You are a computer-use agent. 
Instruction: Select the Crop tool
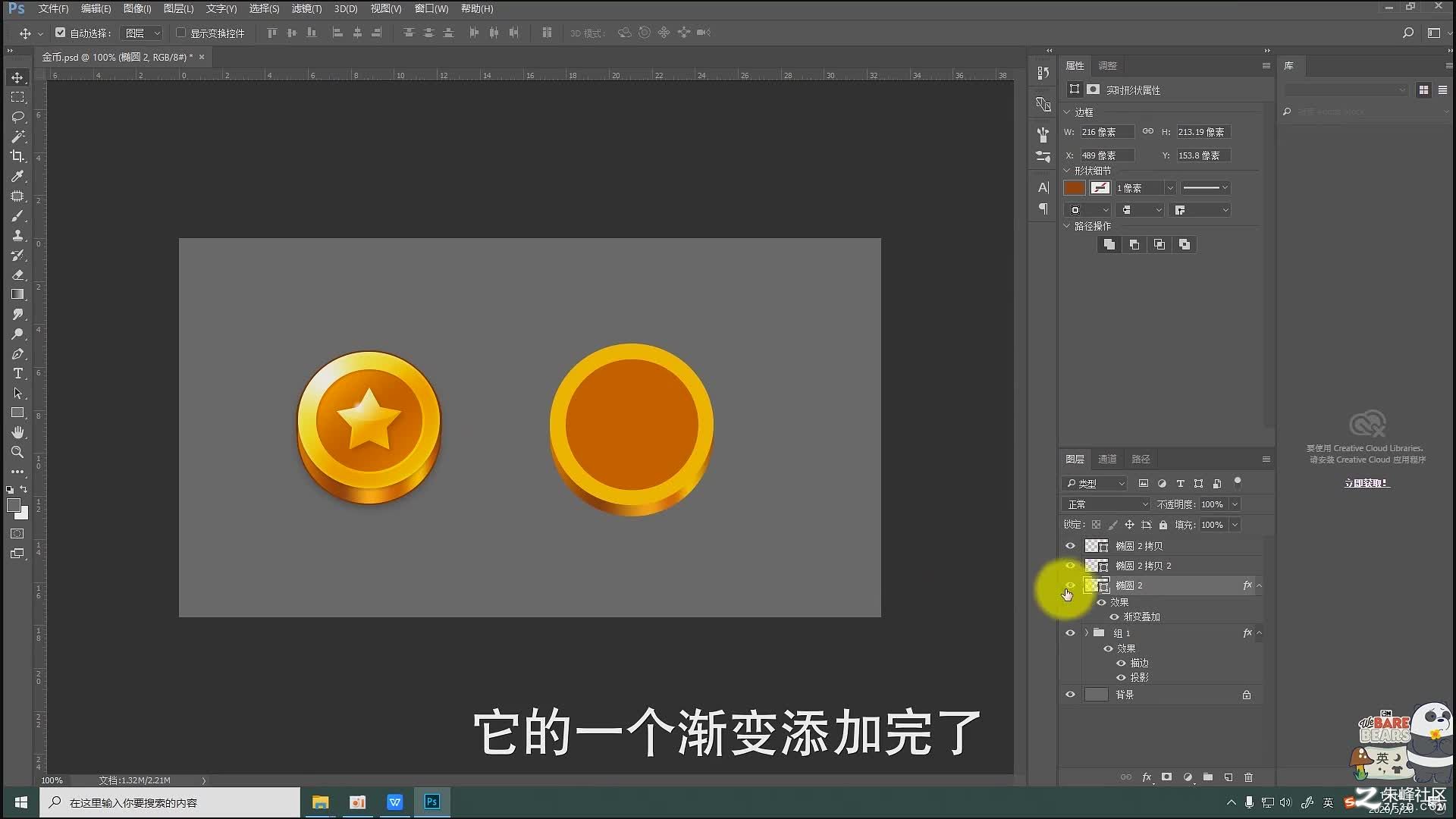(x=17, y=156)
